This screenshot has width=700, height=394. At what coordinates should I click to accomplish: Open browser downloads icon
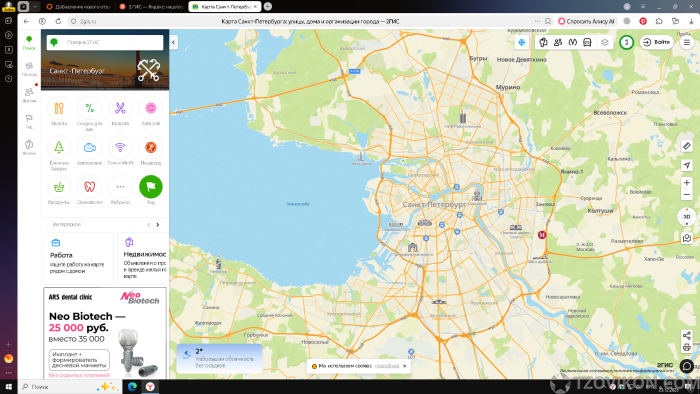click(691, 21)
